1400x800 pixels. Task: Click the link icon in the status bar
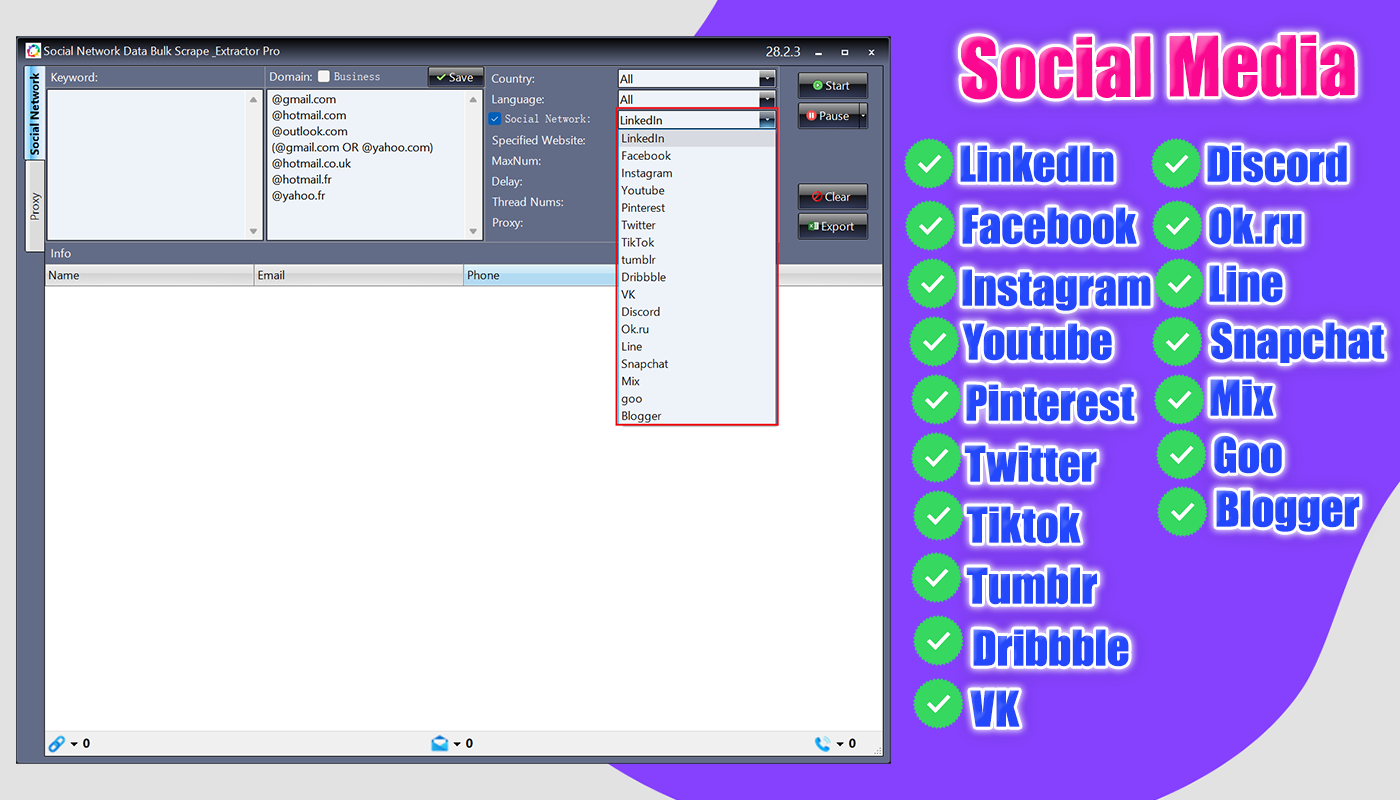pos(57,743)
